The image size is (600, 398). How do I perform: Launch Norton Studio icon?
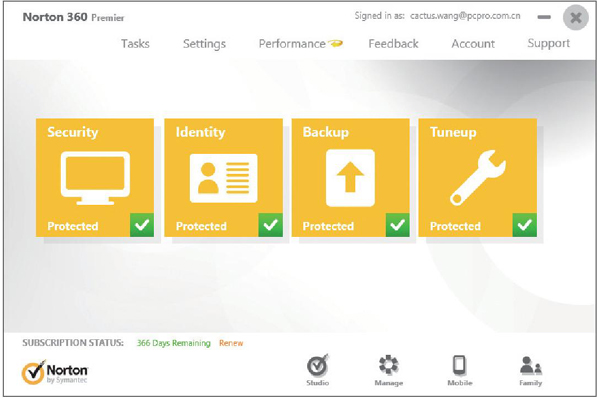tap(318, 370)
